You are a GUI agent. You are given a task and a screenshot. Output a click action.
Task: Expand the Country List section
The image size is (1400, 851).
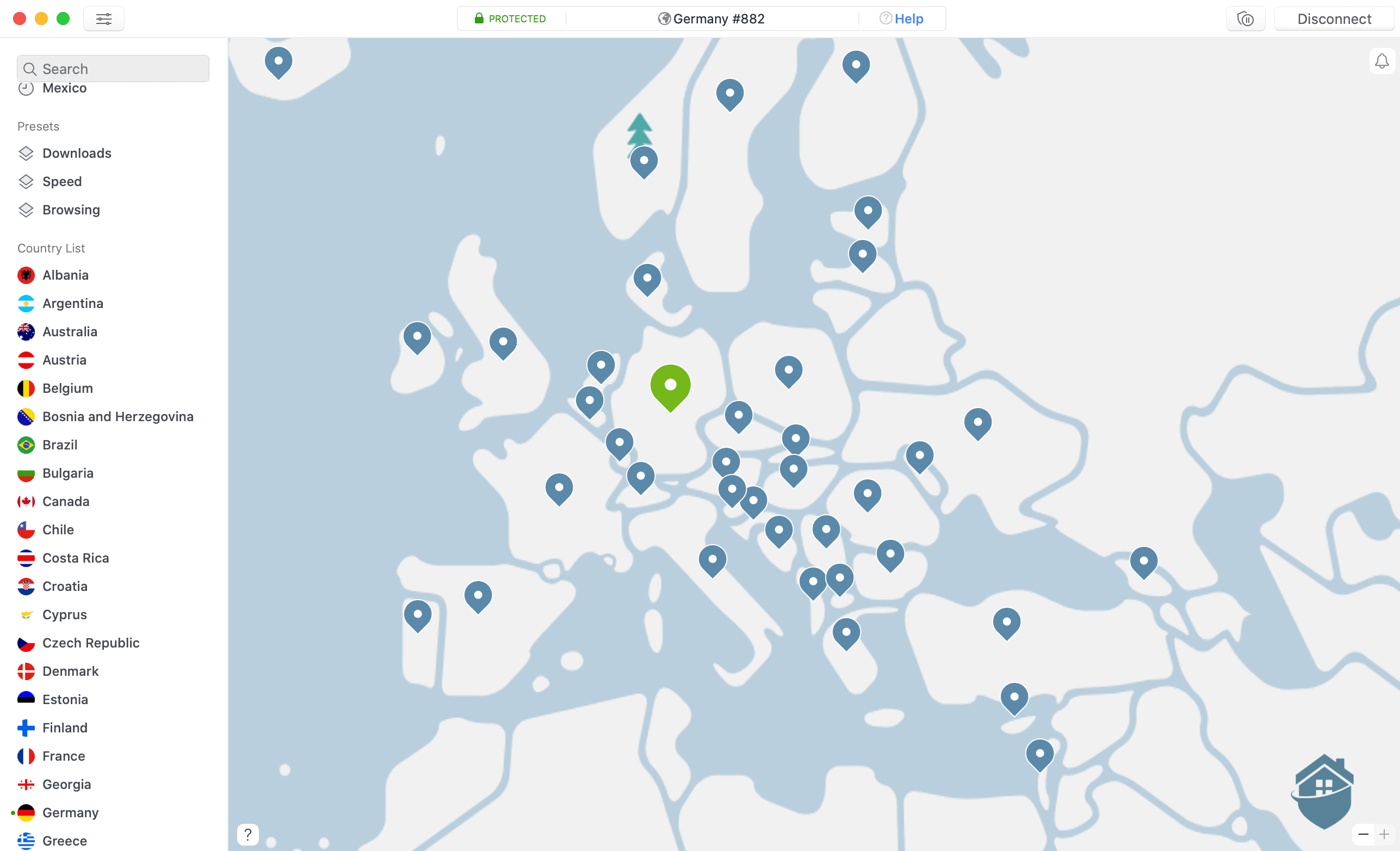pyautogui.click(x=51, y=248)
